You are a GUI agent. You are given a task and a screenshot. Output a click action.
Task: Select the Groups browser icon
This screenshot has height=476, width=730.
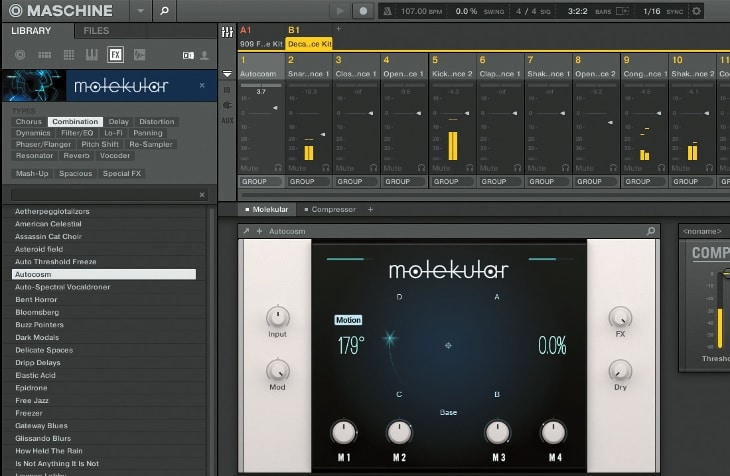(44, 55)
